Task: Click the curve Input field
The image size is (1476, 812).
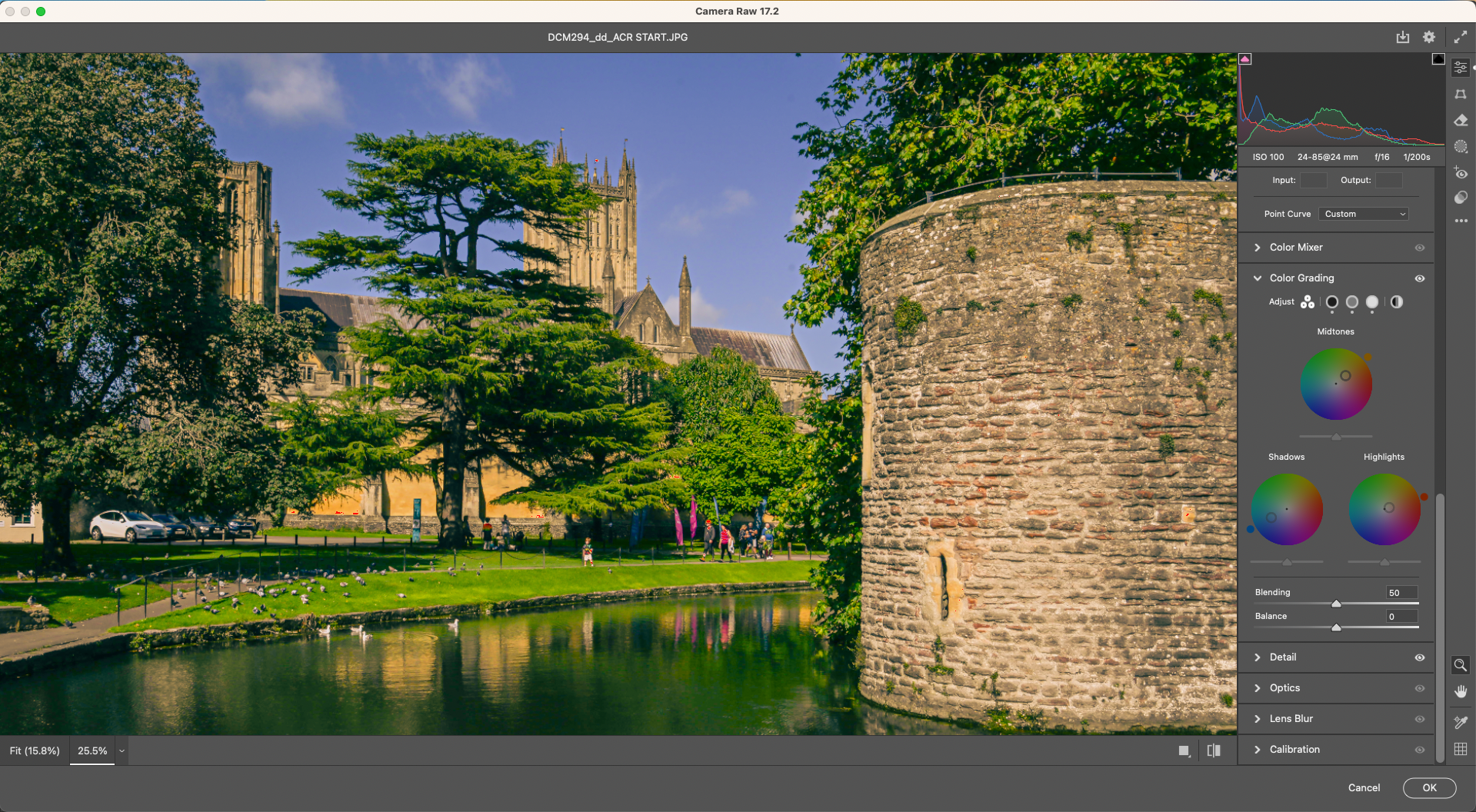Action: [1313, 180]
